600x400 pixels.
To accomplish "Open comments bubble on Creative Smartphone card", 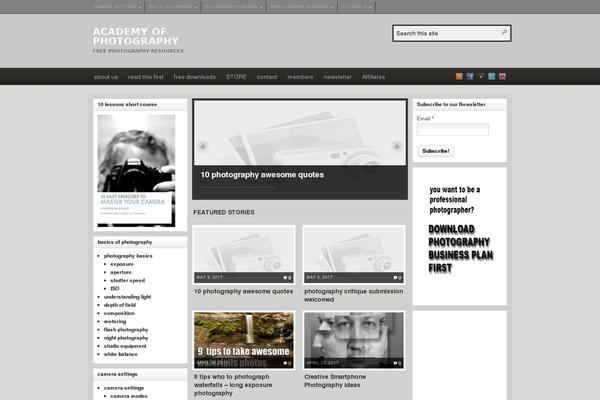I will pyautogui.click(x=397, y=363).
